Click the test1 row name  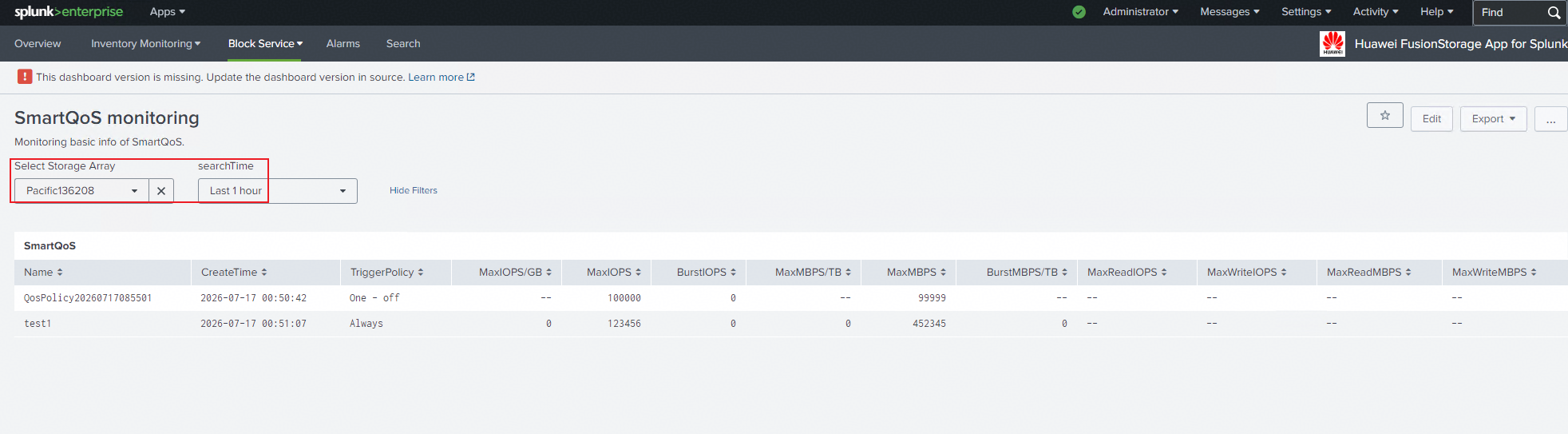(38, 324)
